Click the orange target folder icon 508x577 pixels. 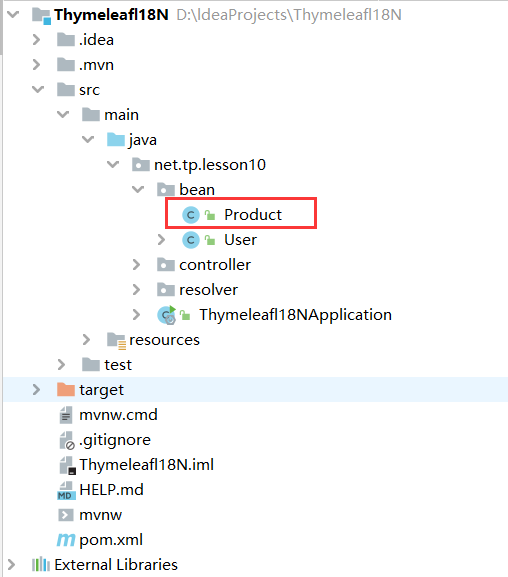pos(66,389)
